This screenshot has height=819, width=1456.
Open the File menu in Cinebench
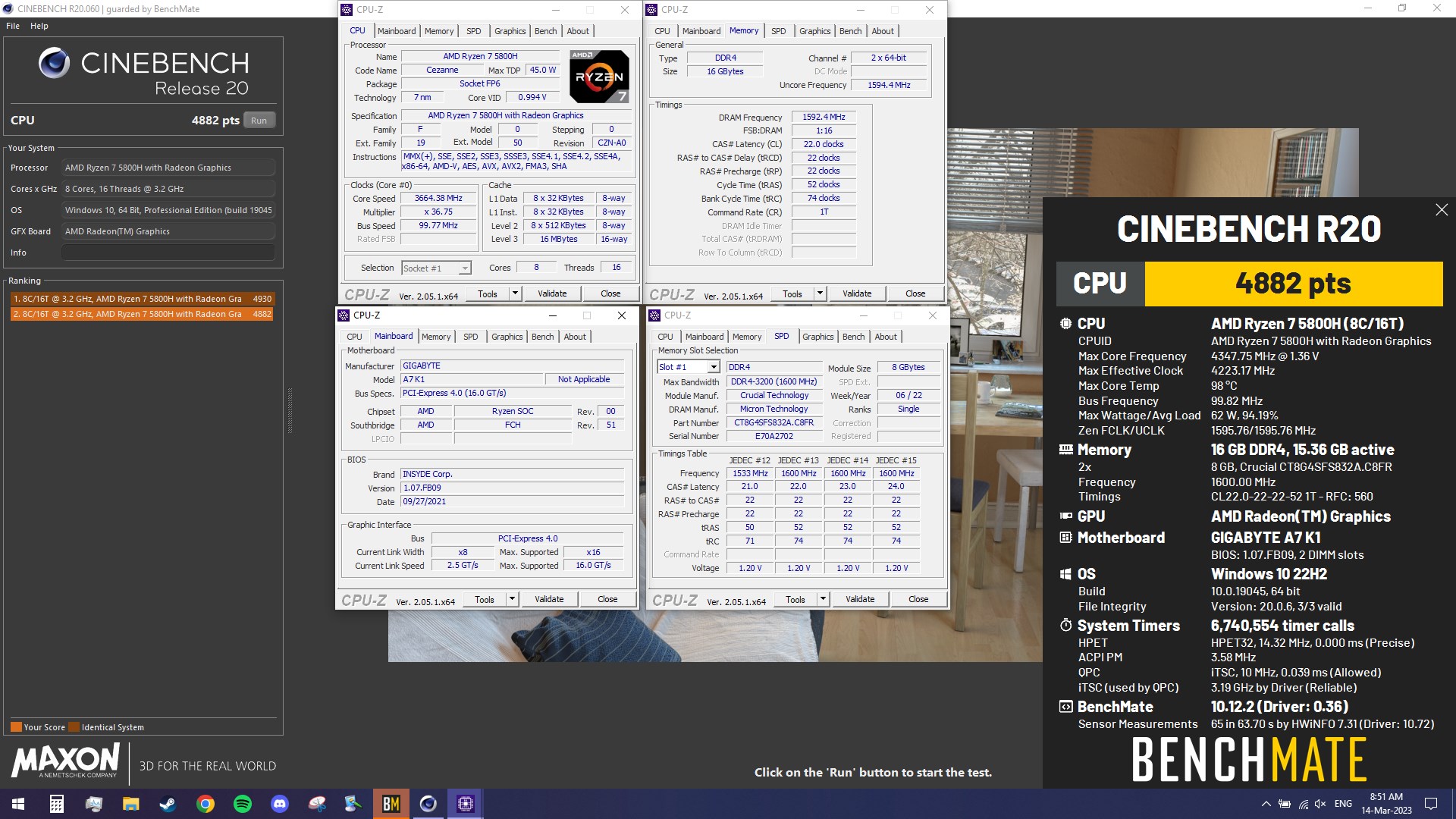[x=13, y=26]
